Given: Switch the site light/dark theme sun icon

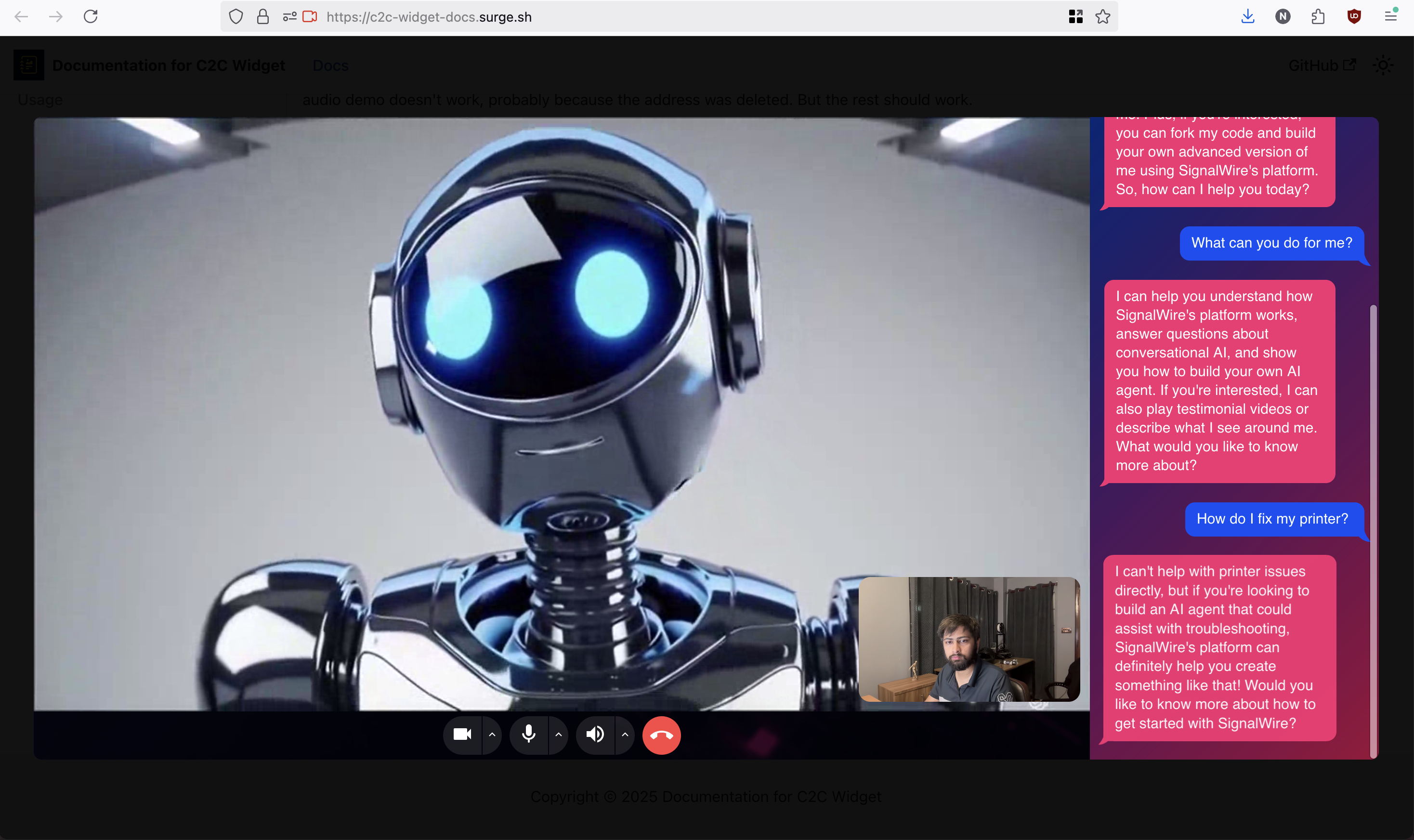Looking at the screenshot, I should pos(1383,66).
